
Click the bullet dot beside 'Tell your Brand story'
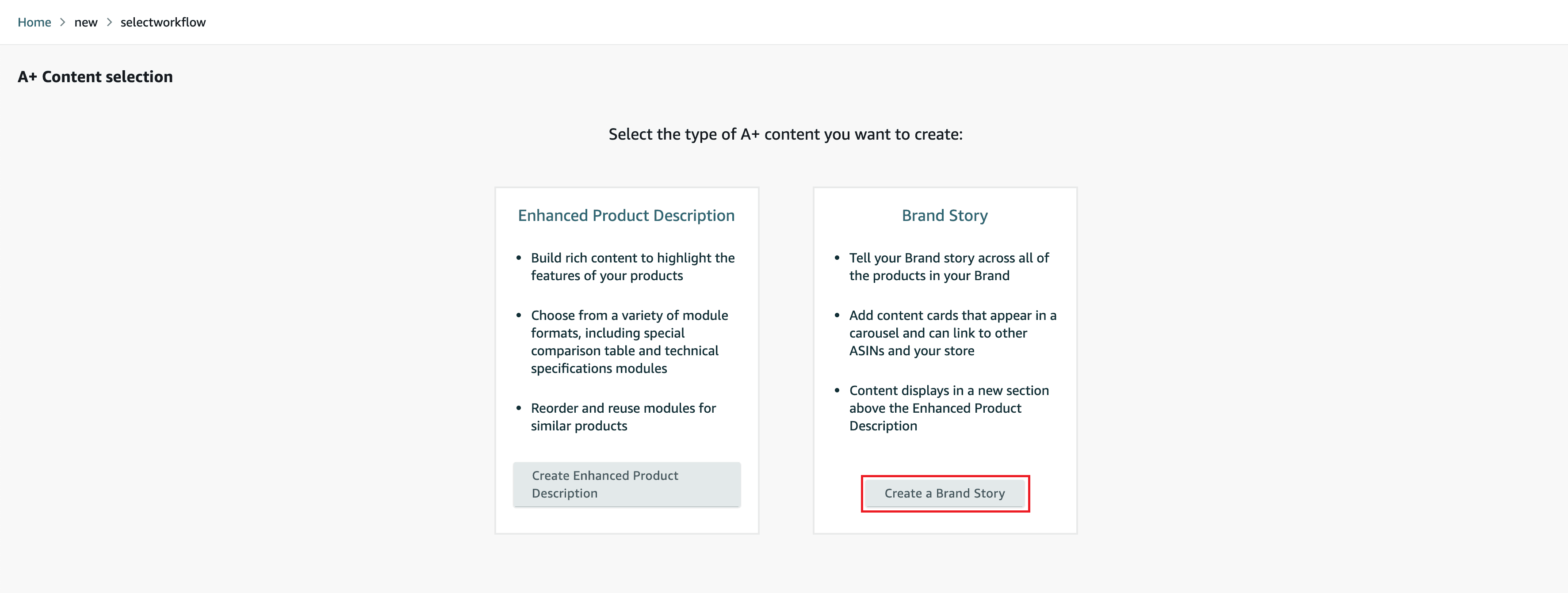point(837,258)
